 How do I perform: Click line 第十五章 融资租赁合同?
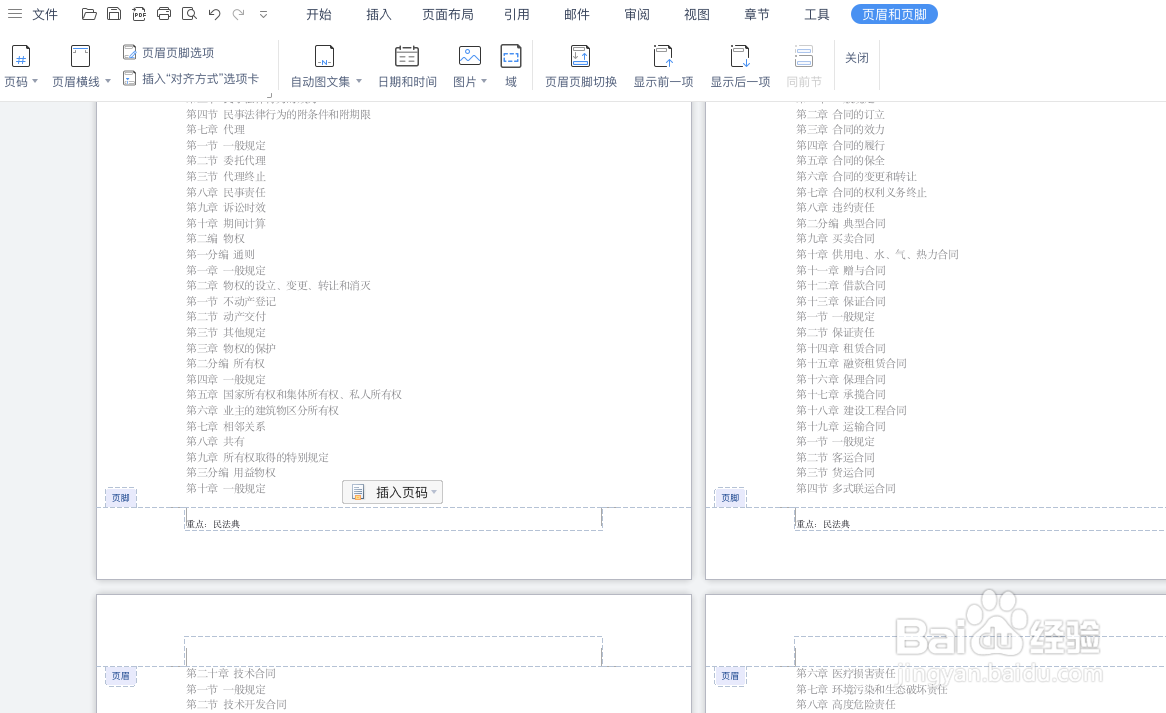pyautogui.click(x=851, y=364)
